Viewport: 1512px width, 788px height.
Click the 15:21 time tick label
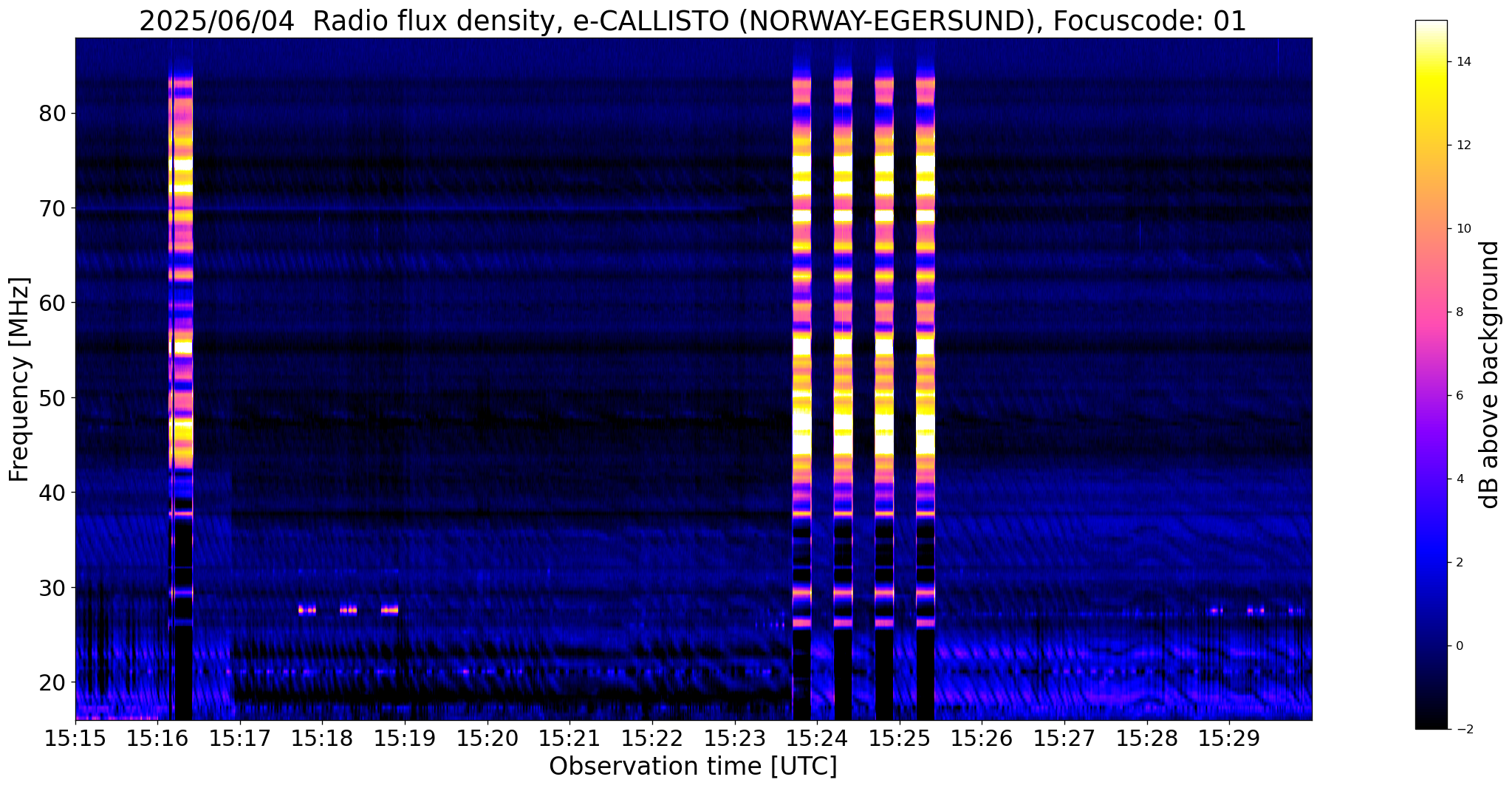[x=570, y=739]
